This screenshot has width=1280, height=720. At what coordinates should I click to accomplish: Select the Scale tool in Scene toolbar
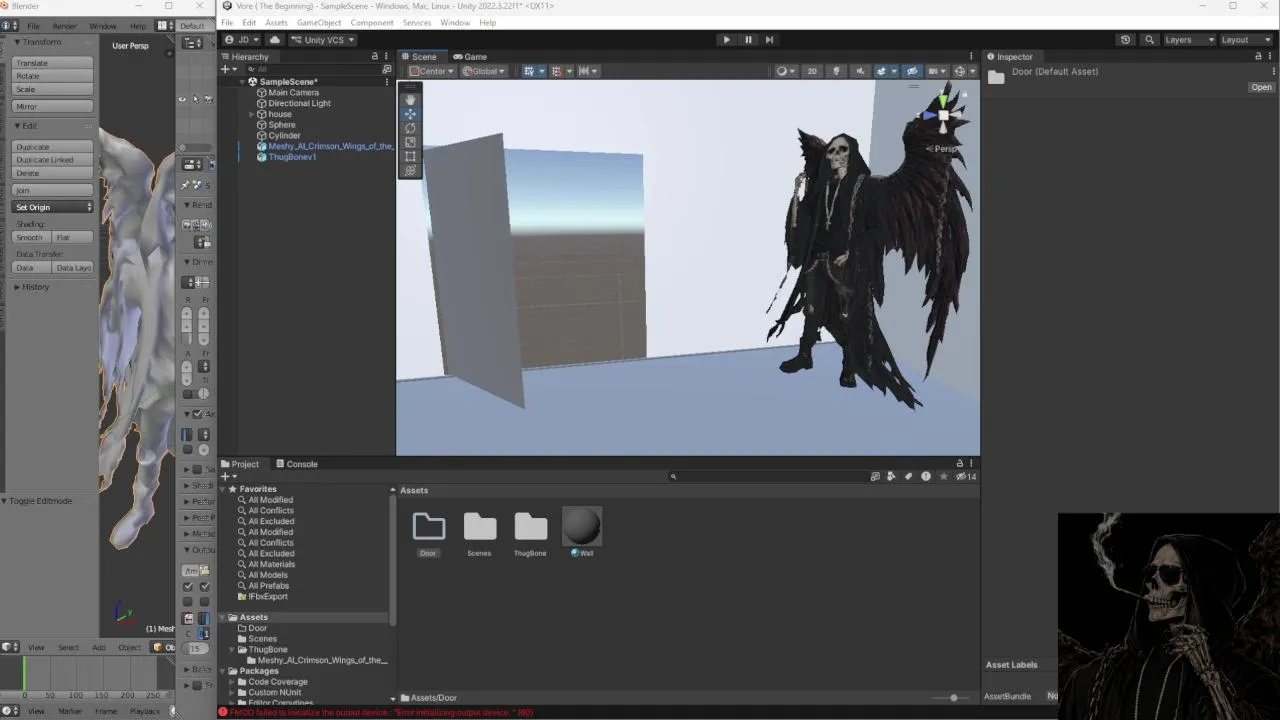[x=410, y=142]
